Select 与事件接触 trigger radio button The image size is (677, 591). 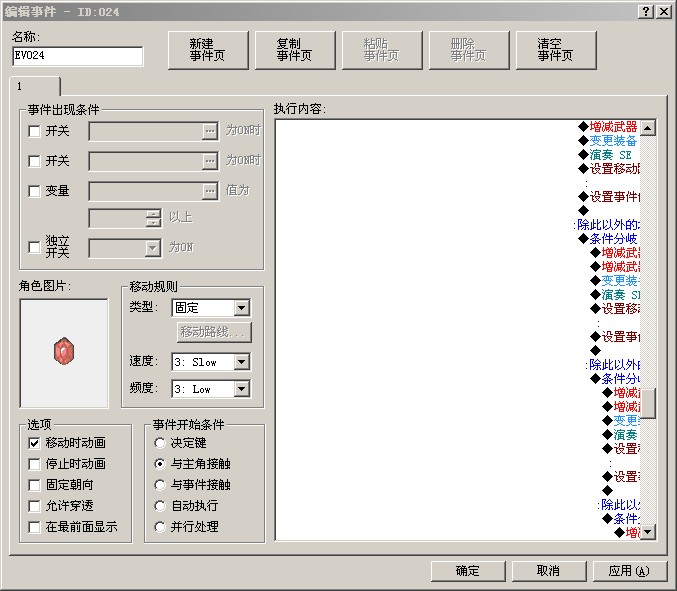[x=160, y=485]
